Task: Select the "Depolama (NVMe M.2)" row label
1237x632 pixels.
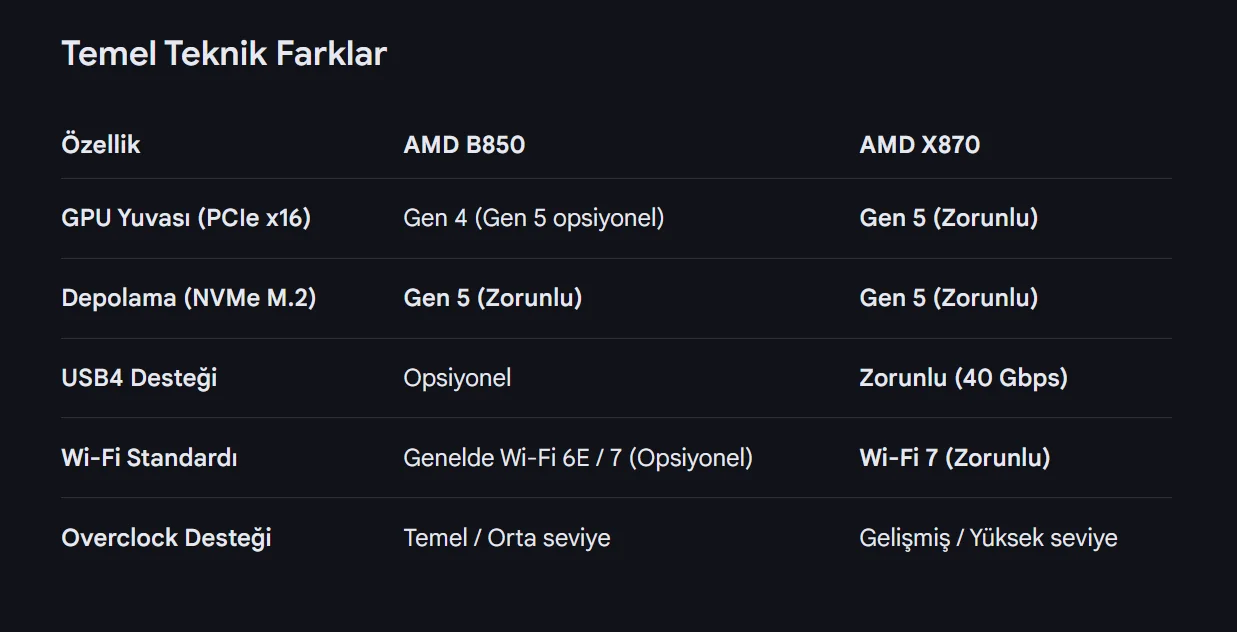Action: 189,298
